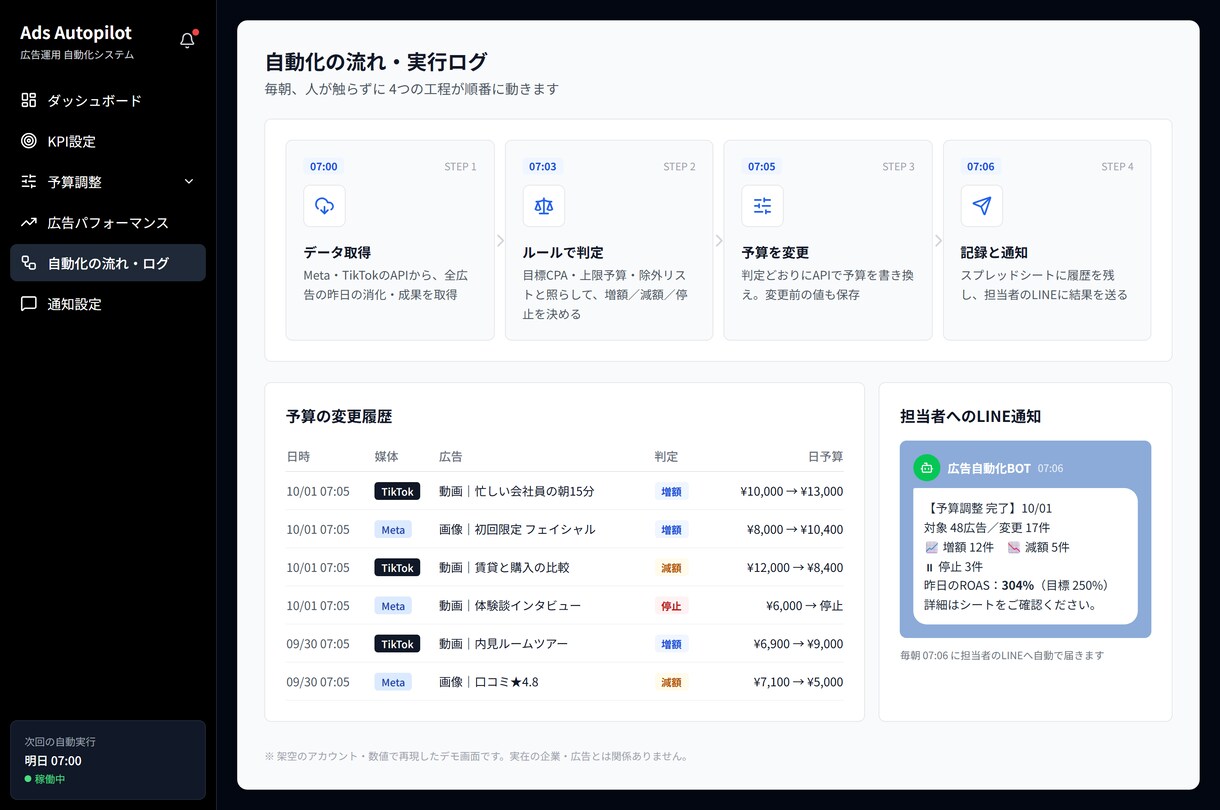Click the KPI設定 target icon
Viewport: 1220px width, 810px height.
pos(29,141)
